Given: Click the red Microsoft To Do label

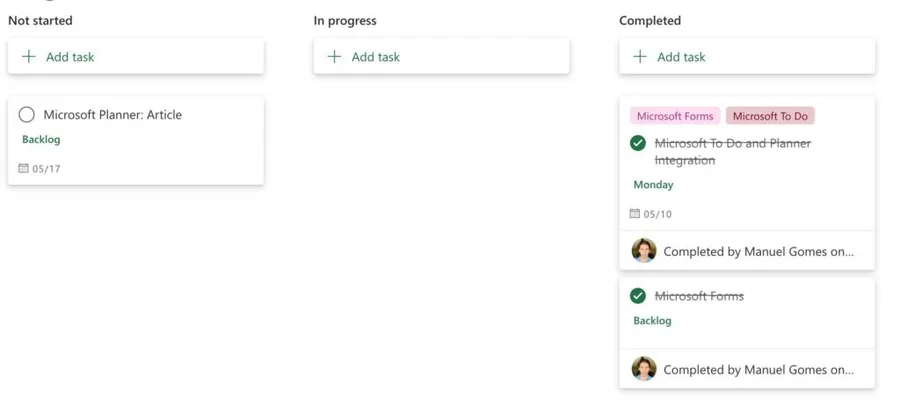Looking at the screenshot, I should (770, 116).
